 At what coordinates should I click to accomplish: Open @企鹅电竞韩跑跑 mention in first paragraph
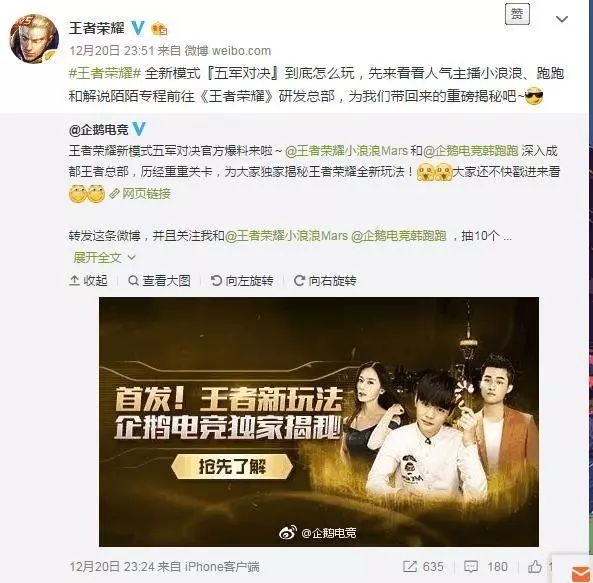click(x=471, y=151)
